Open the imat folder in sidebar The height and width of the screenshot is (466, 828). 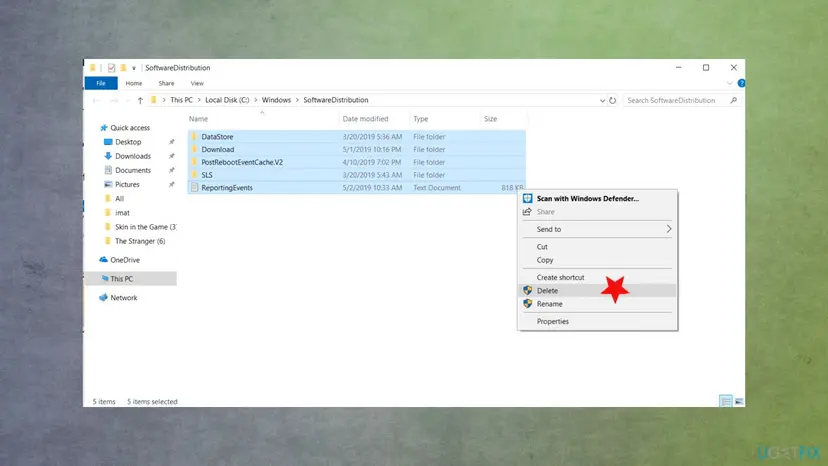(123, 213)
